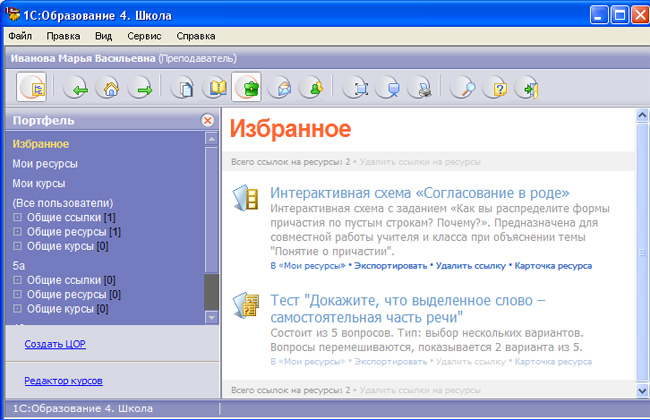Image resolution: width=650 pixels, height=420 pixels.
Task: Click bottom Удалить ссылки на ресурсы link
Action: point(420,390)
